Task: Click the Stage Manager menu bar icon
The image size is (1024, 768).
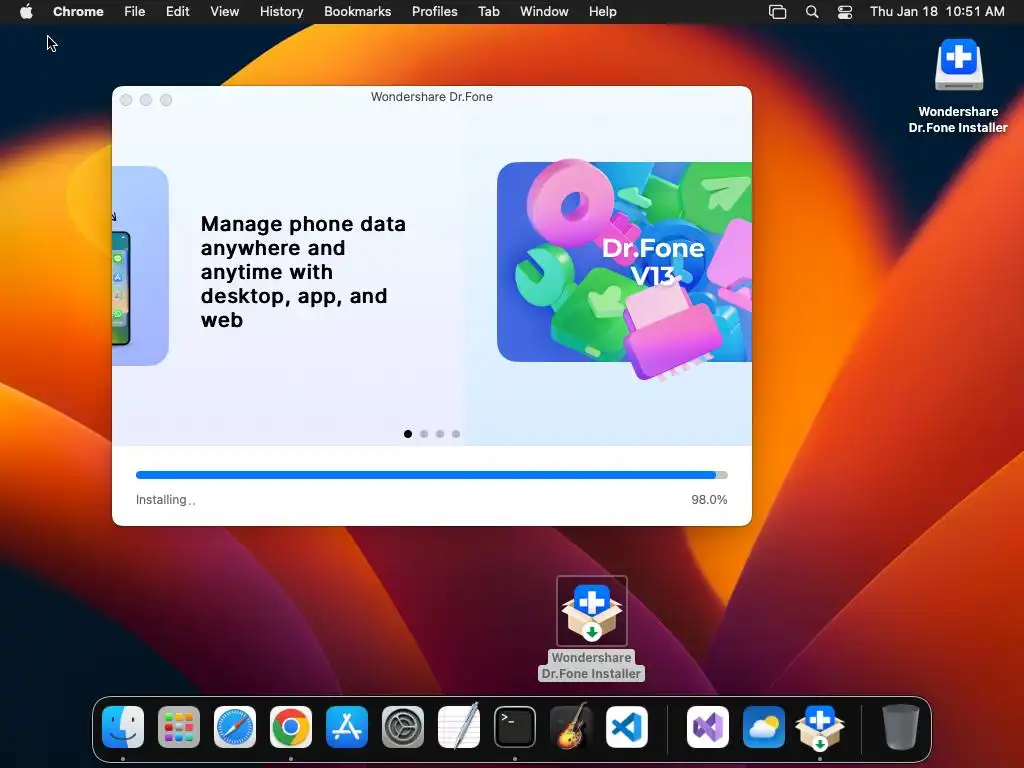Action: point(777,12)
